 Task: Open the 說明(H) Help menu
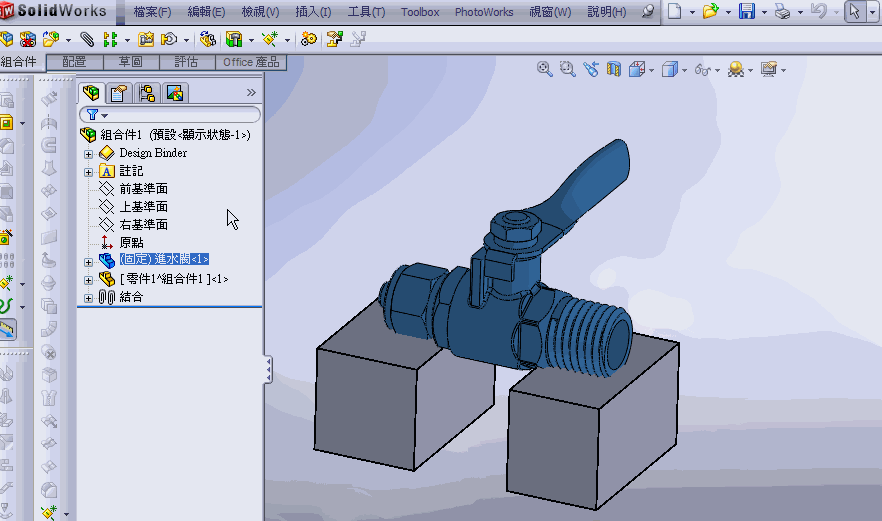[x=607, y=12]
